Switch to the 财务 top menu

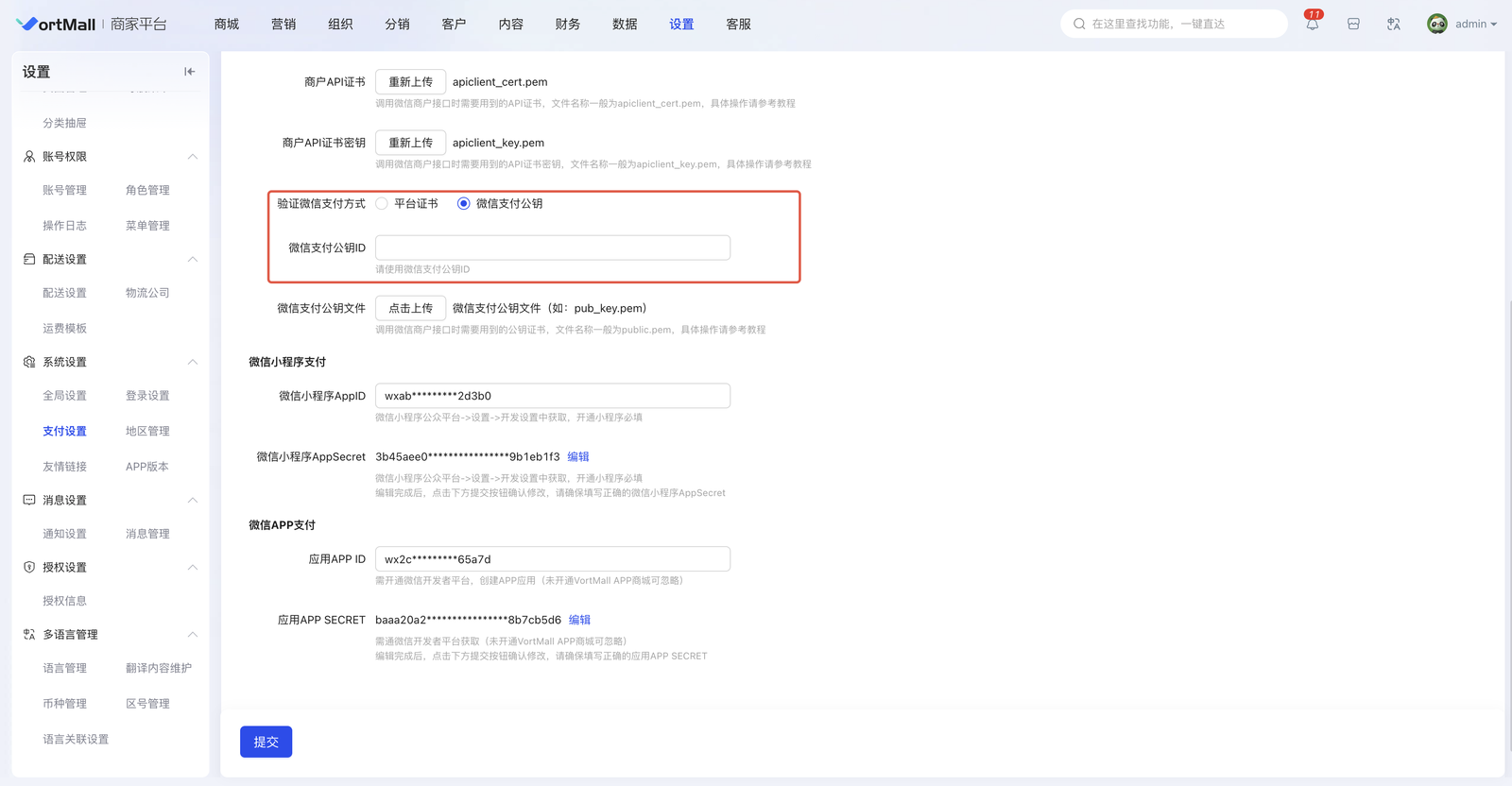click(568, 25)
